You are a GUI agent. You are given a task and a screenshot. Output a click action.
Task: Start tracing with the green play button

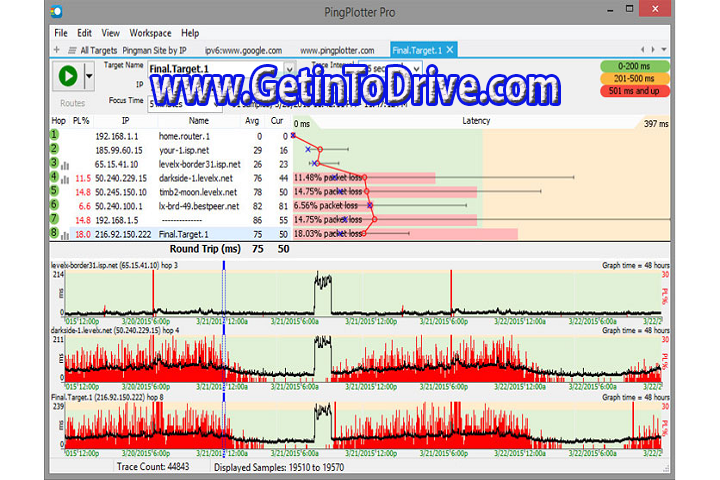(x=68, y=76)
